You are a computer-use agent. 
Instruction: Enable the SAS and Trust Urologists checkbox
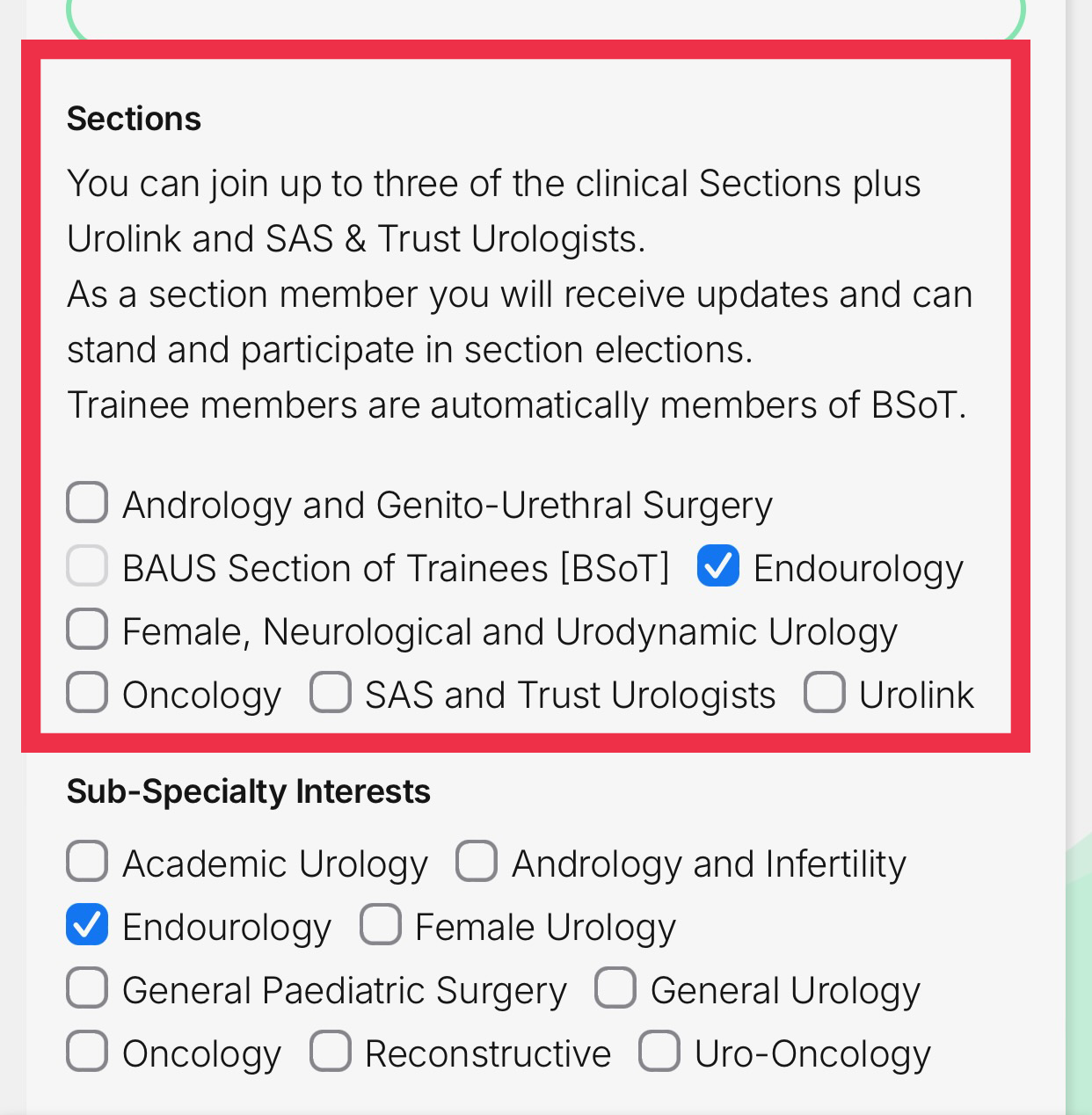click(x=331, y=693)
